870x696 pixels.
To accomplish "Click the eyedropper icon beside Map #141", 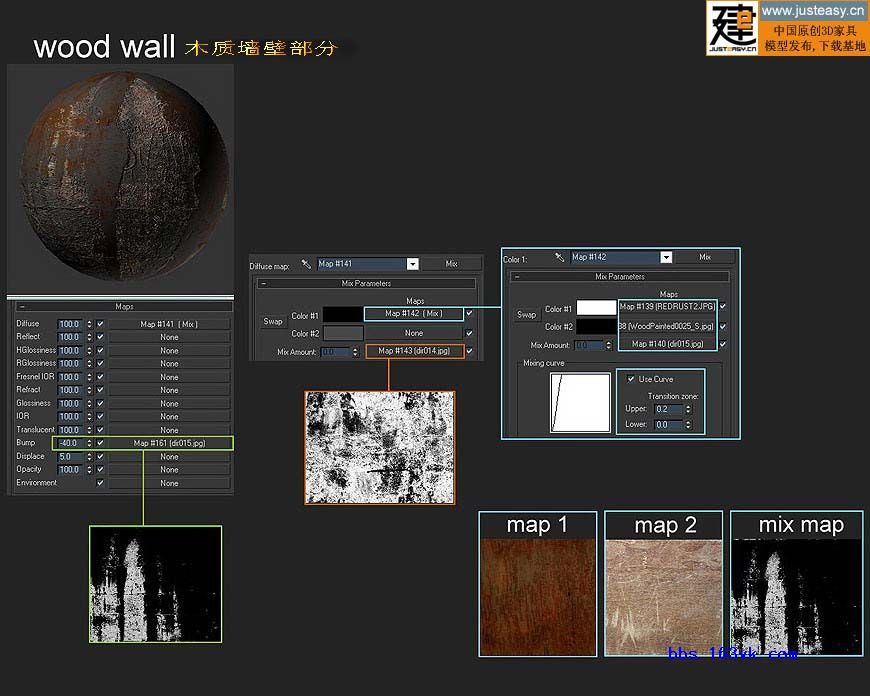I will tap(306, 264).
